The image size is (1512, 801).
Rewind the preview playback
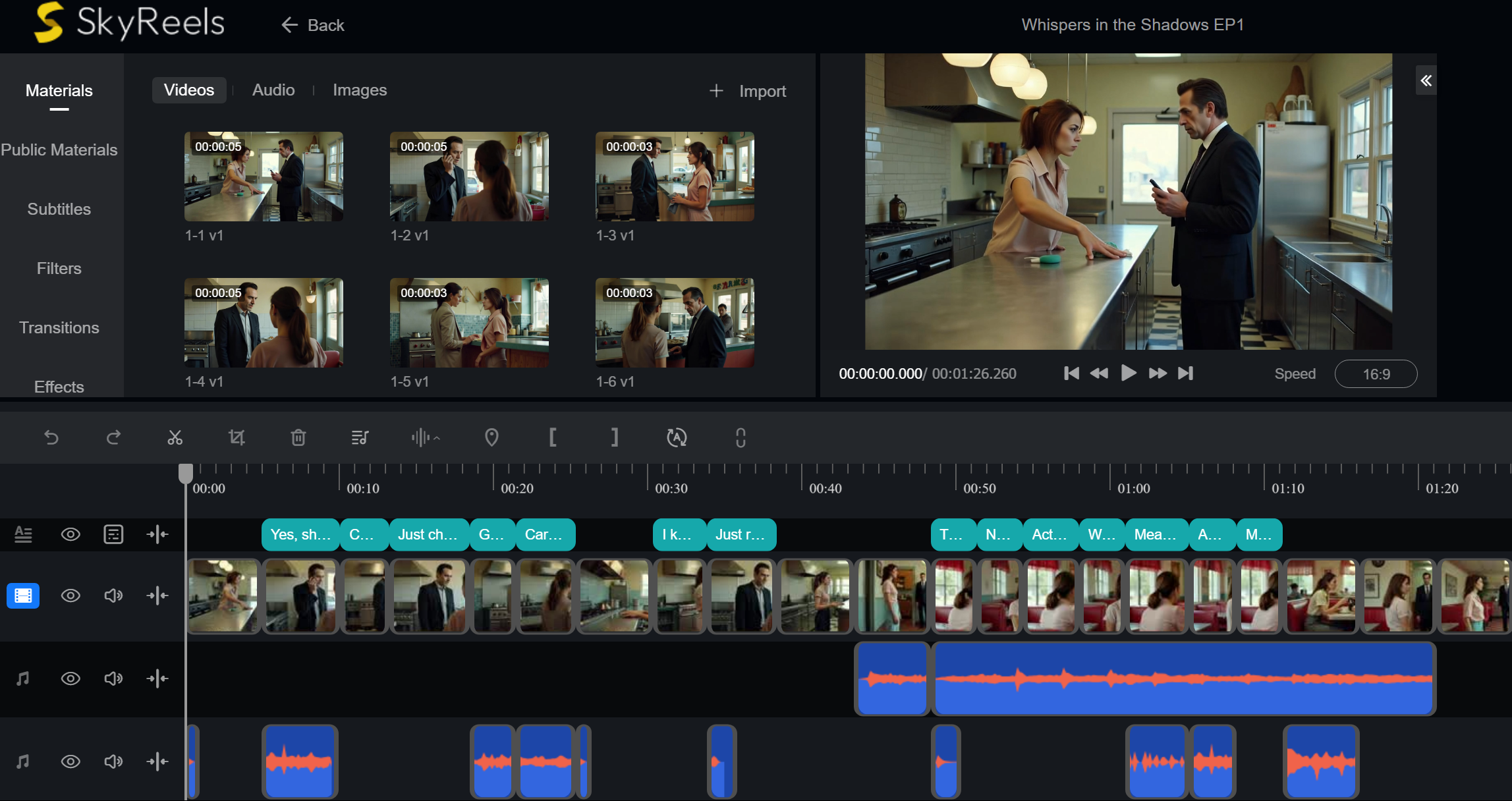click(x=1099, y=373)
